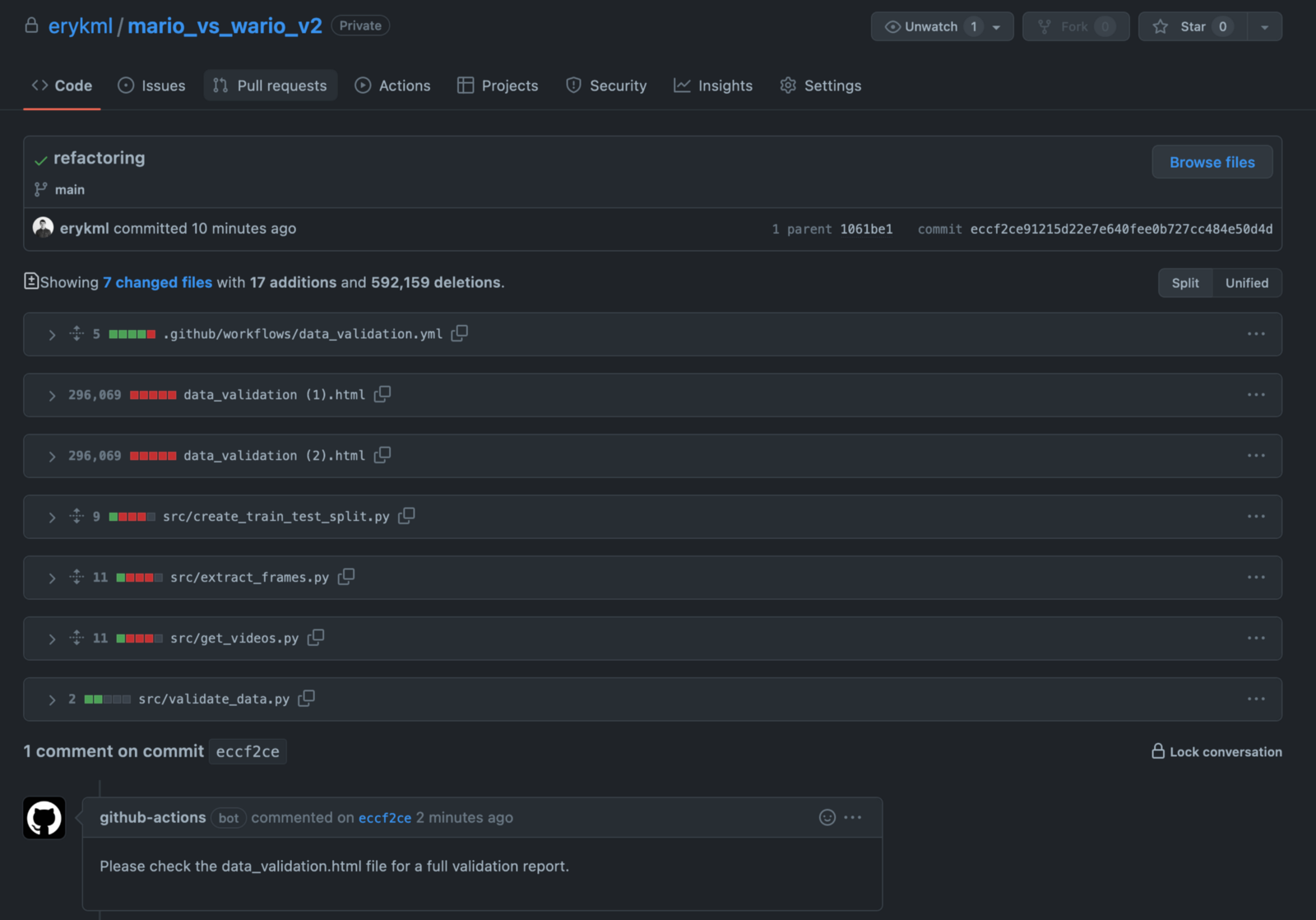Expand data_validation (2).html diff
This screenshot has width=1316, height=920.
52,457
